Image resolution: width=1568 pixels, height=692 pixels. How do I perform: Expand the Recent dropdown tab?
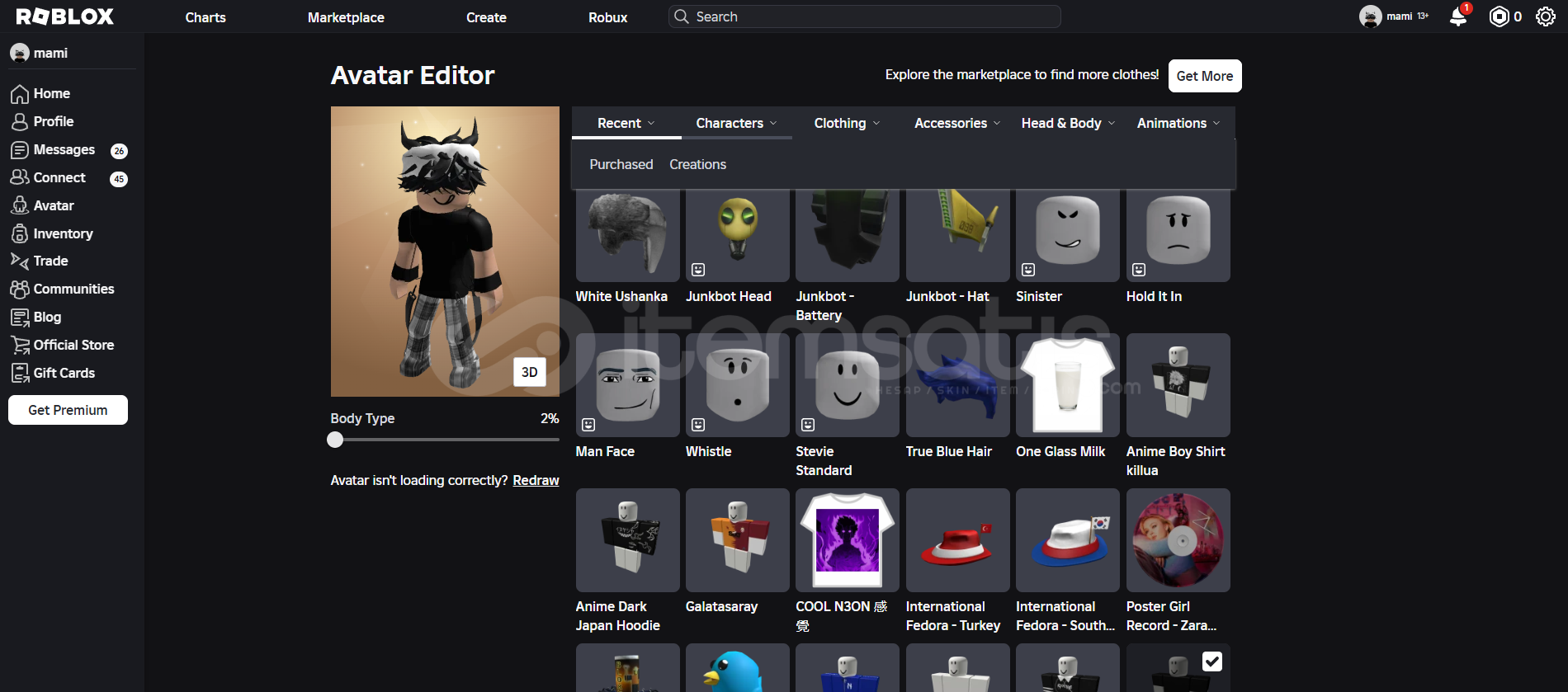tap(626, 123)
